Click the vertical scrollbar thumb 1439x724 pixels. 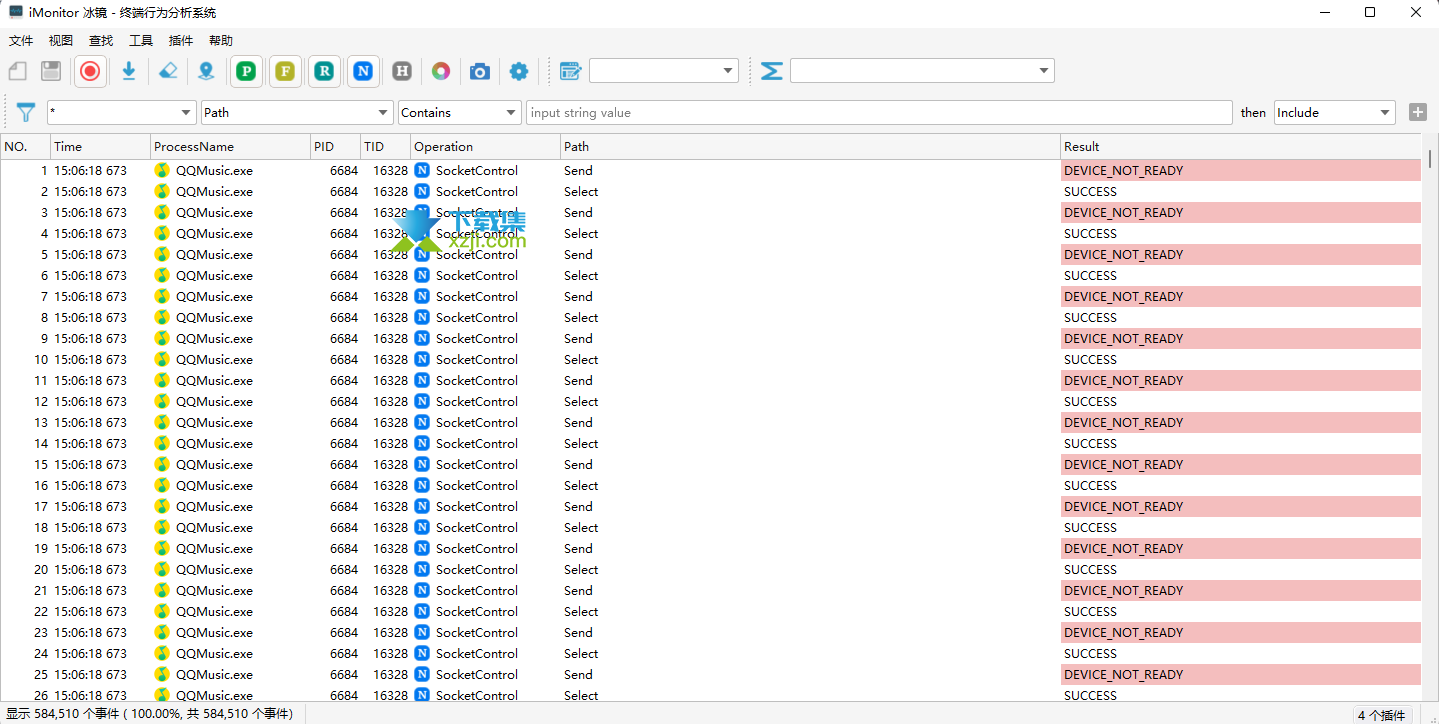click(x=1431, y=158)
